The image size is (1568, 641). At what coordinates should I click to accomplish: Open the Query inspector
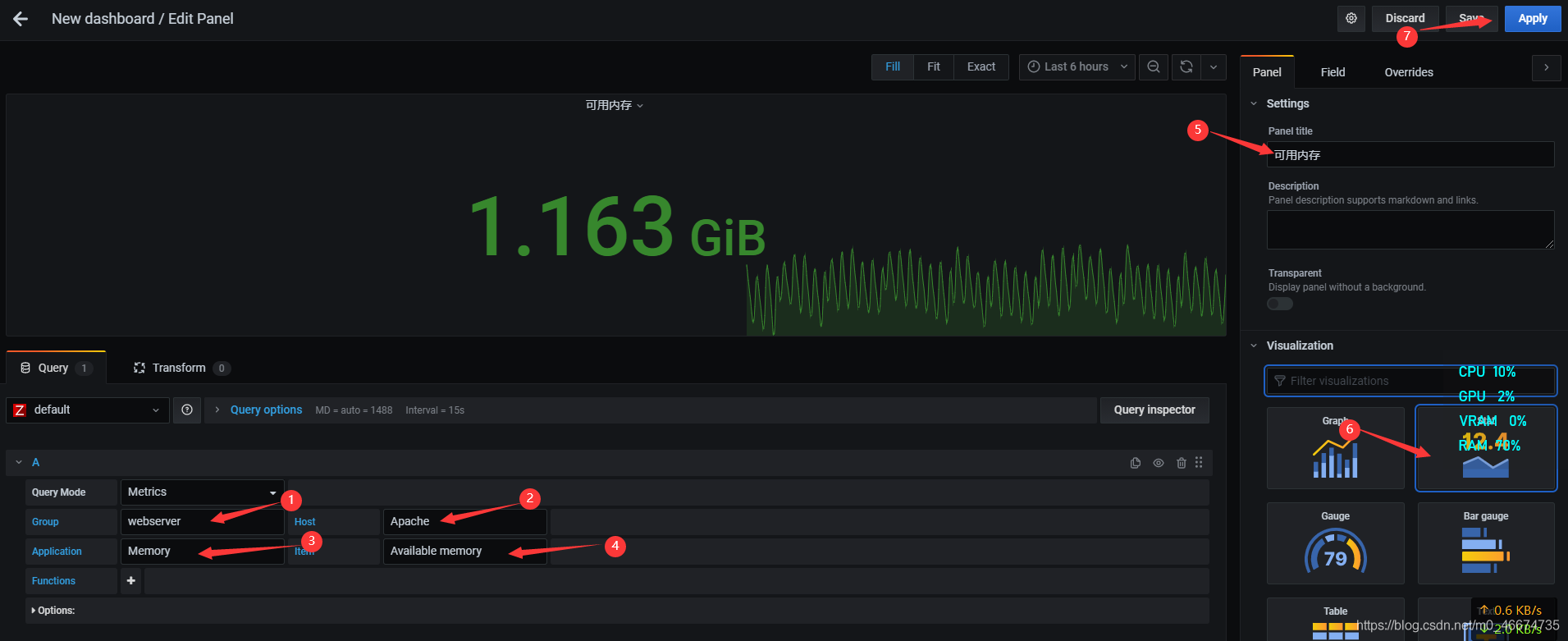(1154, 410)
